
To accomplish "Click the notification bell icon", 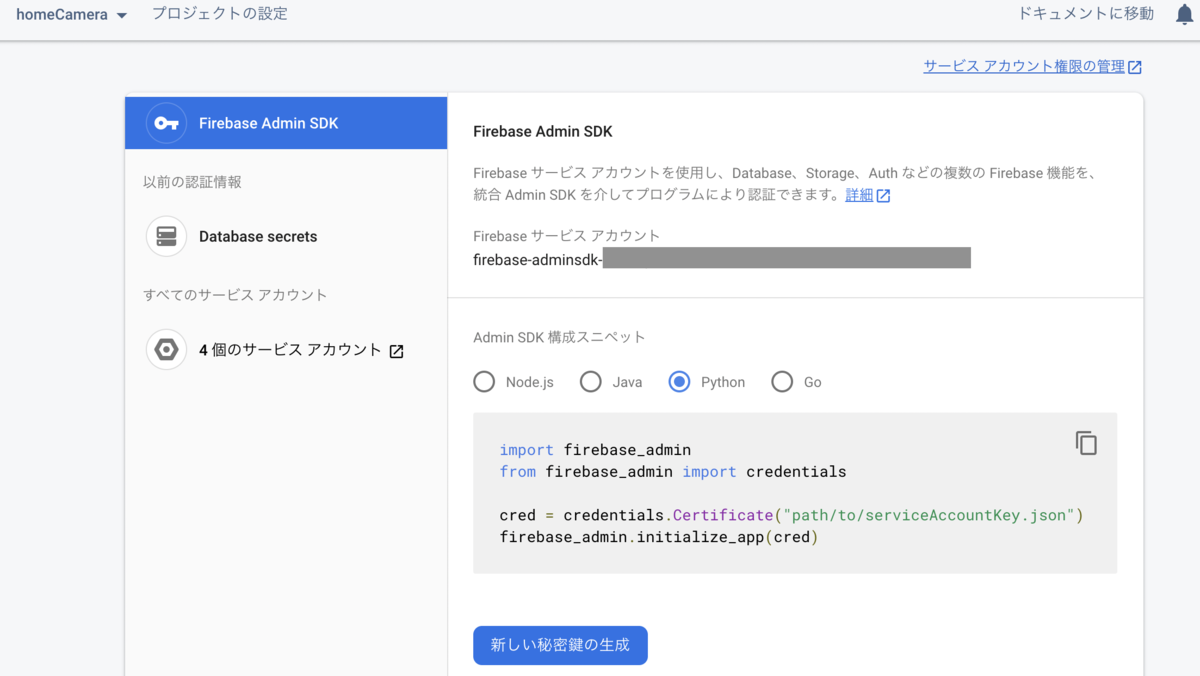I will tap(1184, 15).
